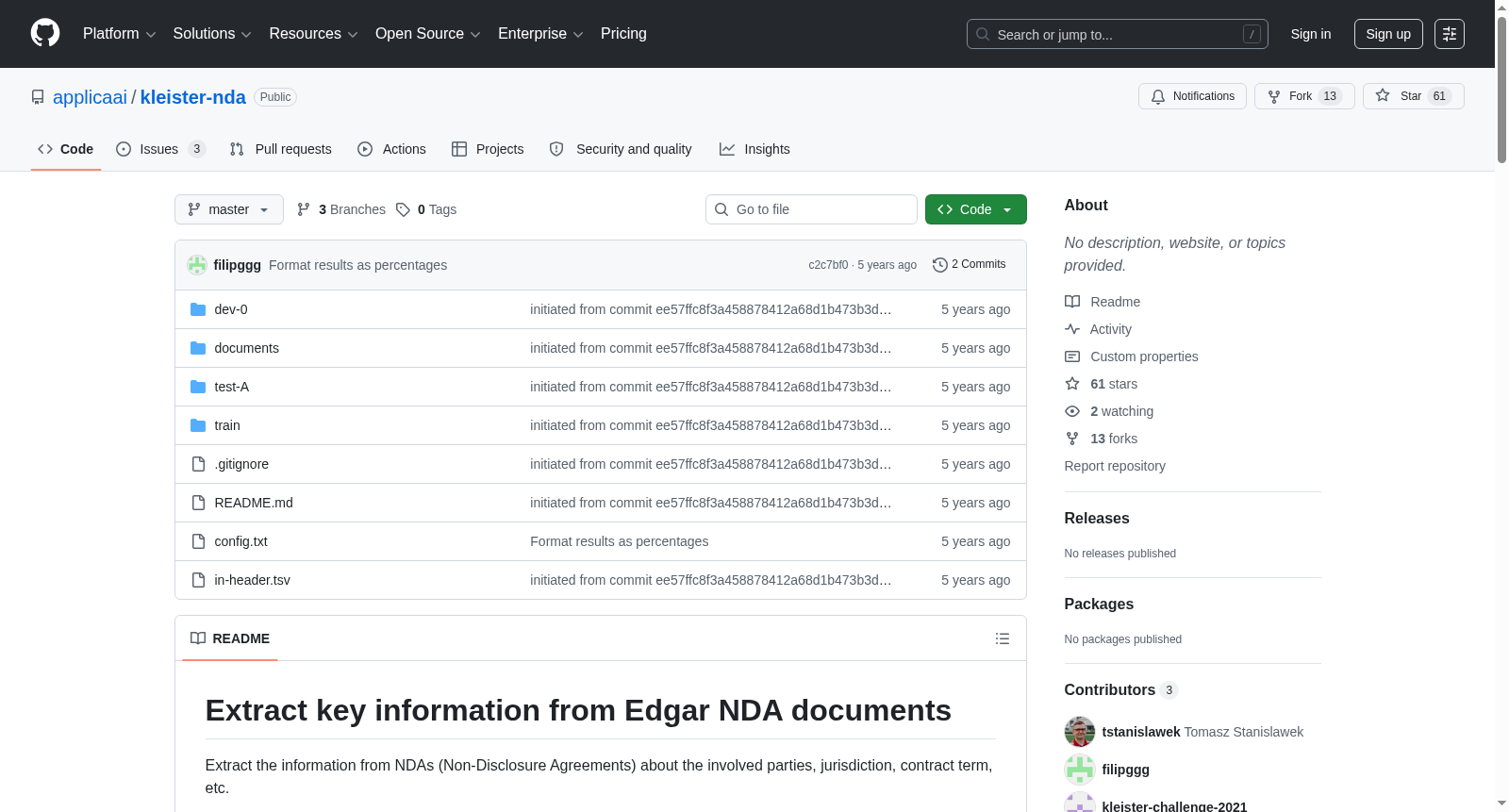Click the Pricing link
This screenshot has height=812, width=1509.
(623, 34)
